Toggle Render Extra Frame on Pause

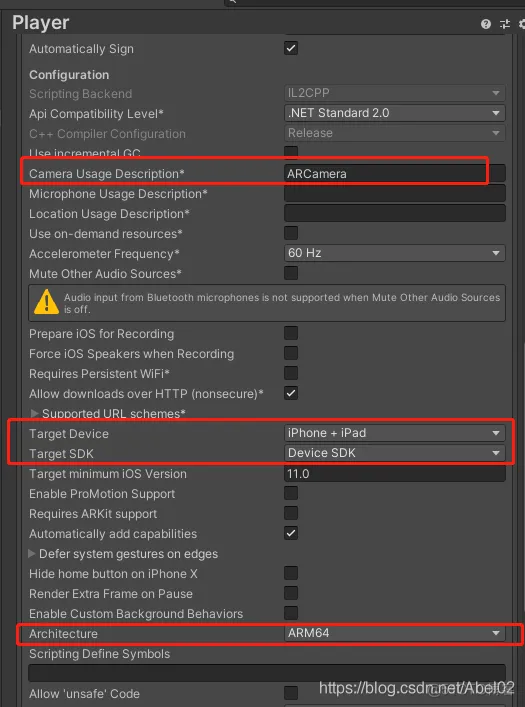tap(291, 593)
